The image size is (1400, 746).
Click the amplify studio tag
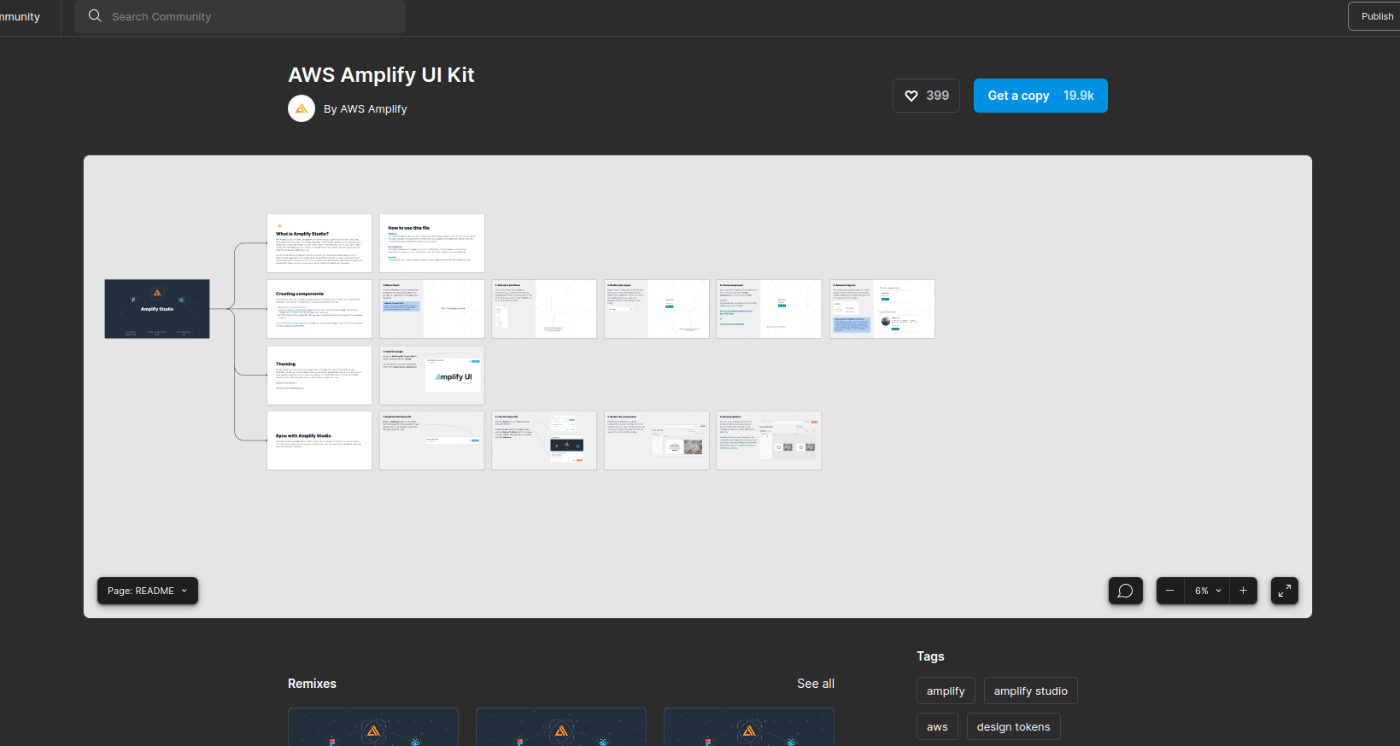point(1031,691)
